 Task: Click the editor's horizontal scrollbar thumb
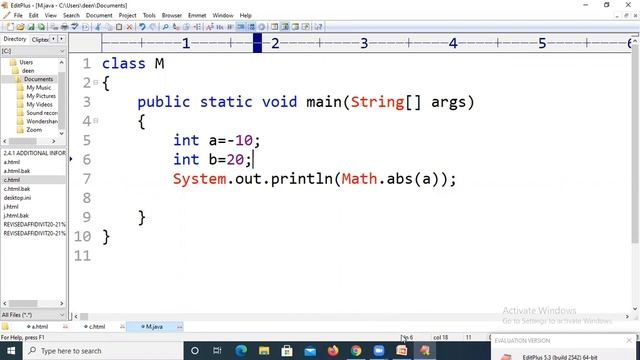click(84, 316)
